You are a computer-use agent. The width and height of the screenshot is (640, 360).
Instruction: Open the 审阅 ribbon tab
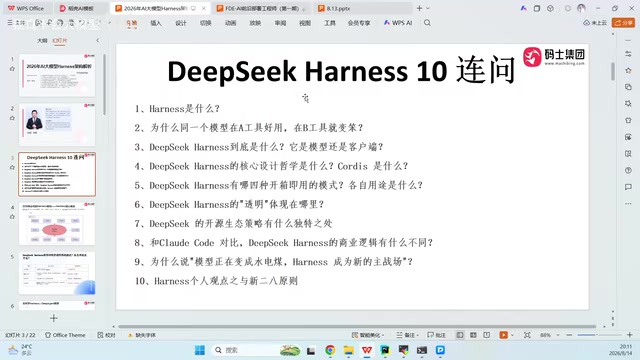pos(280,23)
